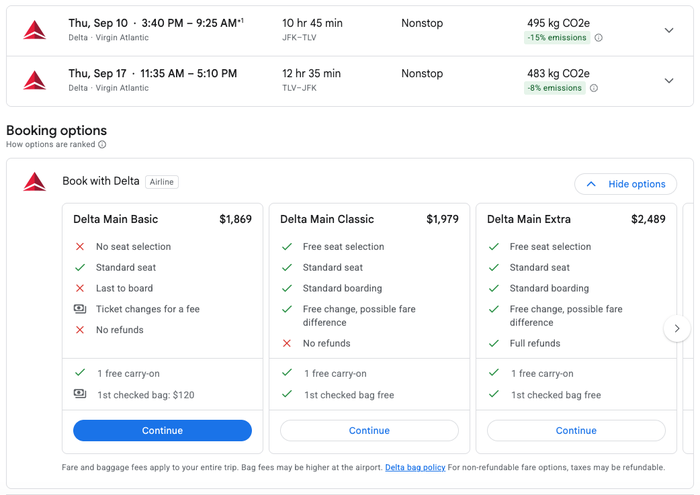Screen dimensions: 700x495
Task: Expand the Thu, Sep 10 flight details chevron
Action: [669, 30]
